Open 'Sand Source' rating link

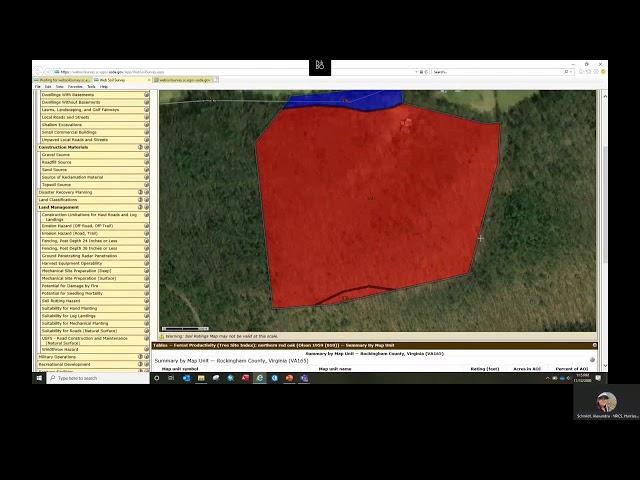pyautogui.click(x=54, y=170)
